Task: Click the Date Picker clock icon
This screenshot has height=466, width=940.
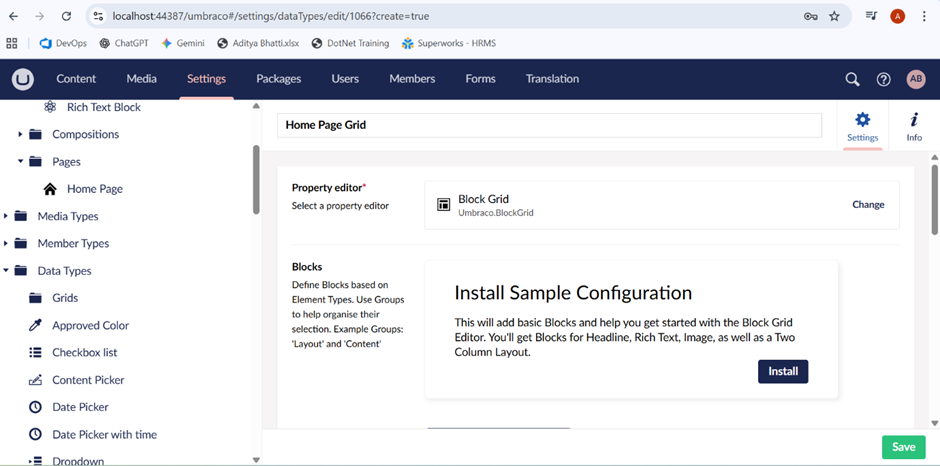Action: click(35, 407)
